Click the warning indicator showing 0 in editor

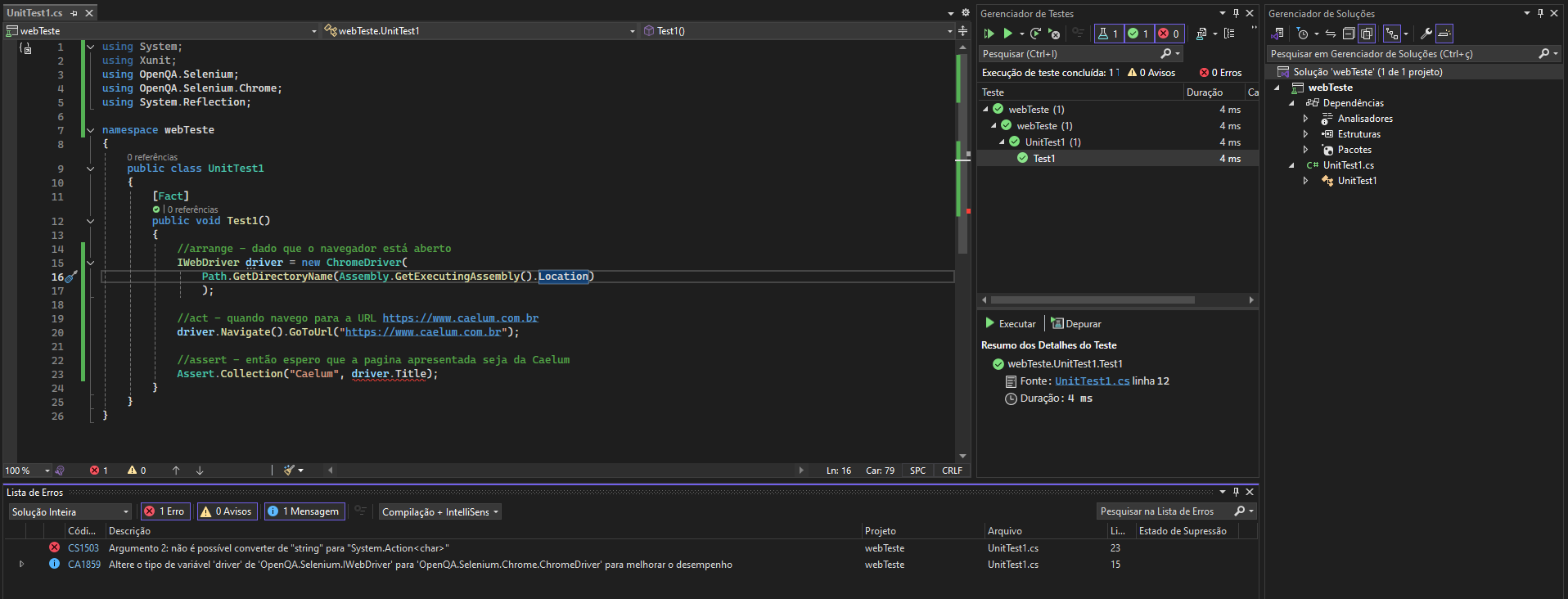click(x=137, y=471)
